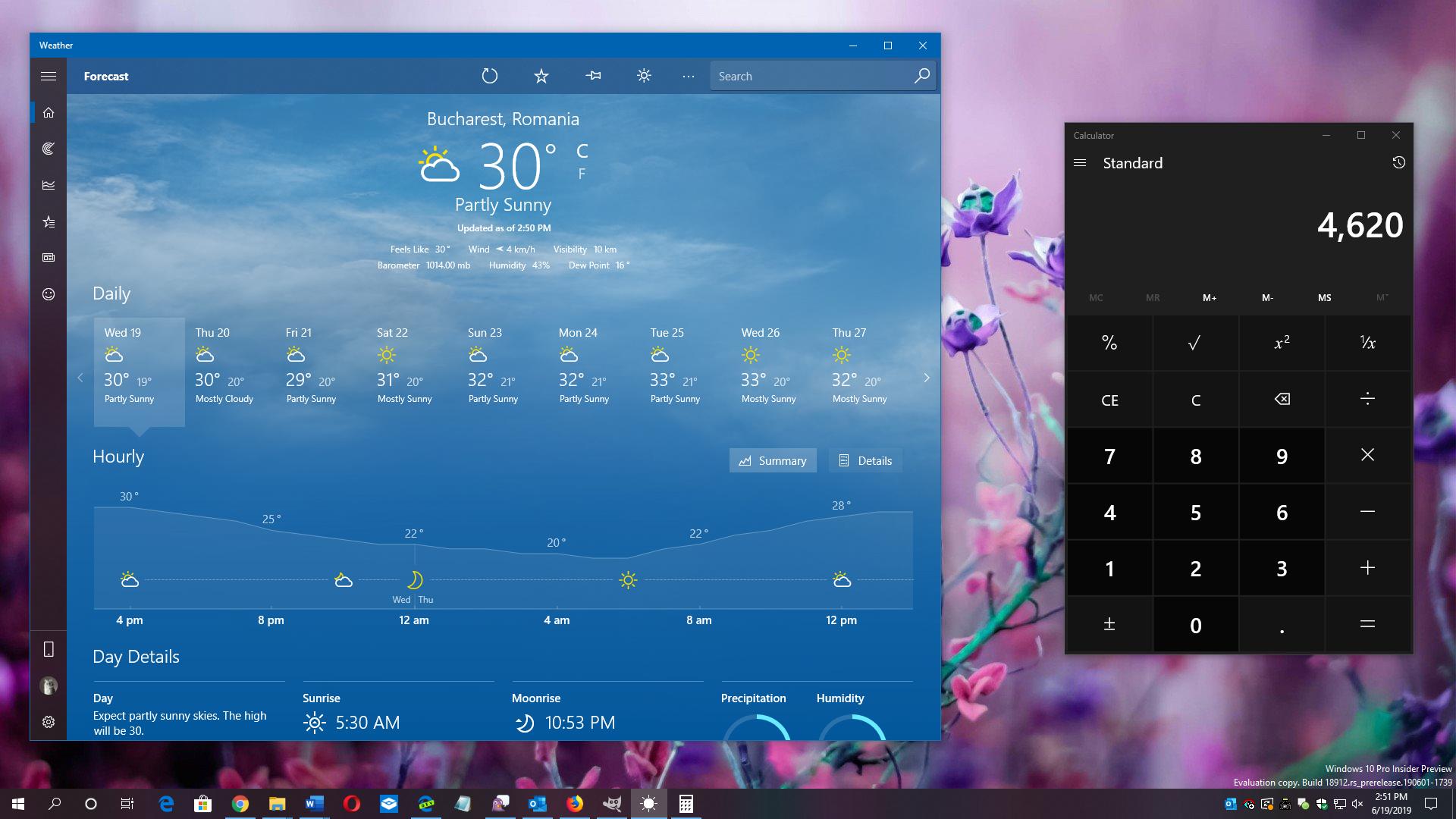Screen dimensions: 1456x819
Task: Open Chrome from the taskbar
Action: 240,804
